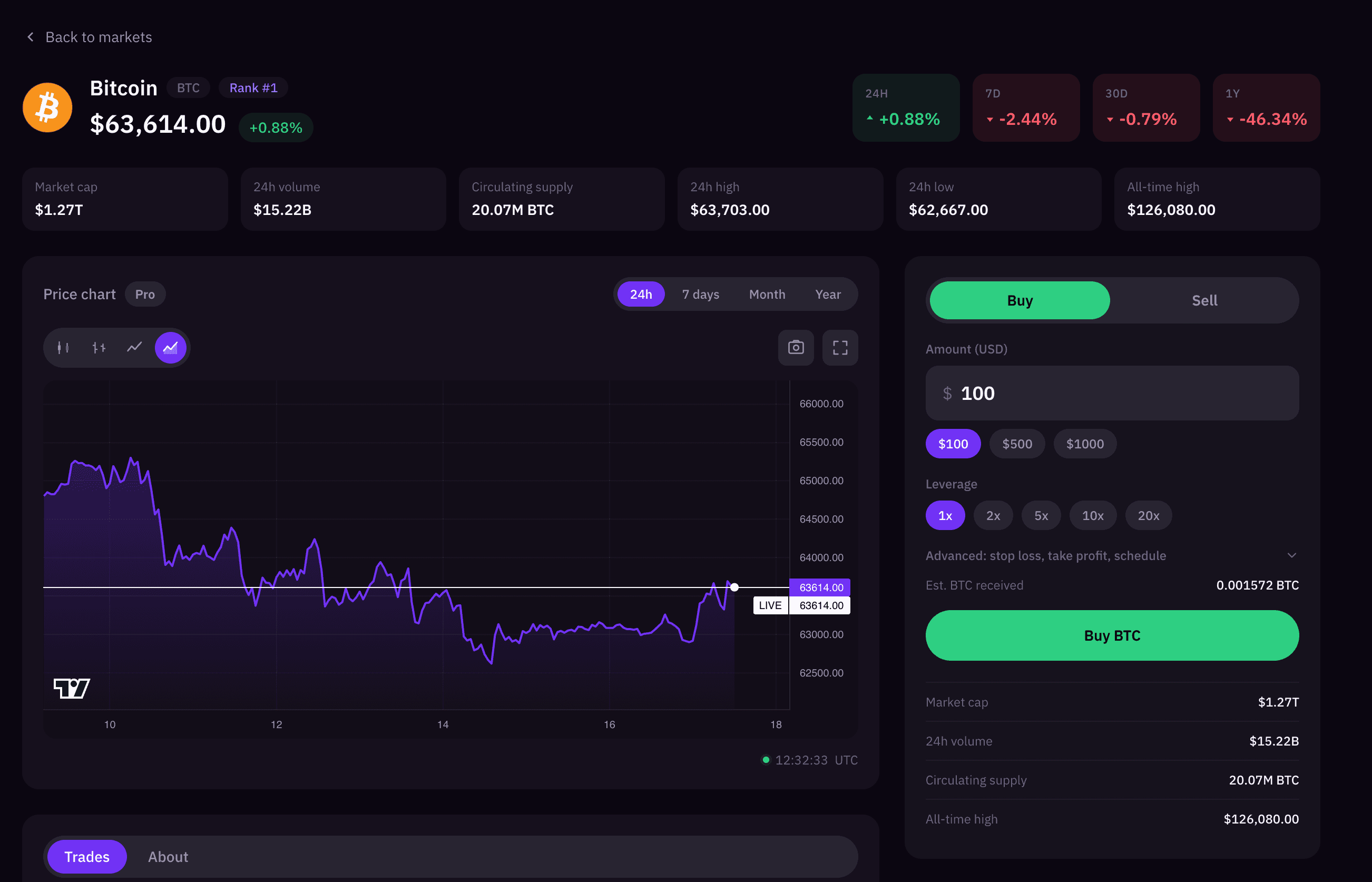
Task: Click the Bitcoin logo icon
Action: point(47,107)
